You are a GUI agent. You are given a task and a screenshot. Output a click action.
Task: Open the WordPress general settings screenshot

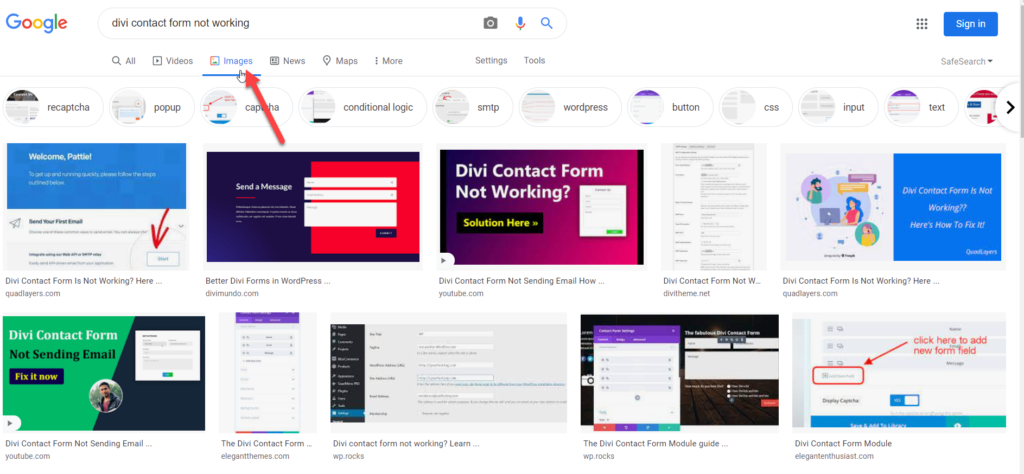click(x=449, y=373)
